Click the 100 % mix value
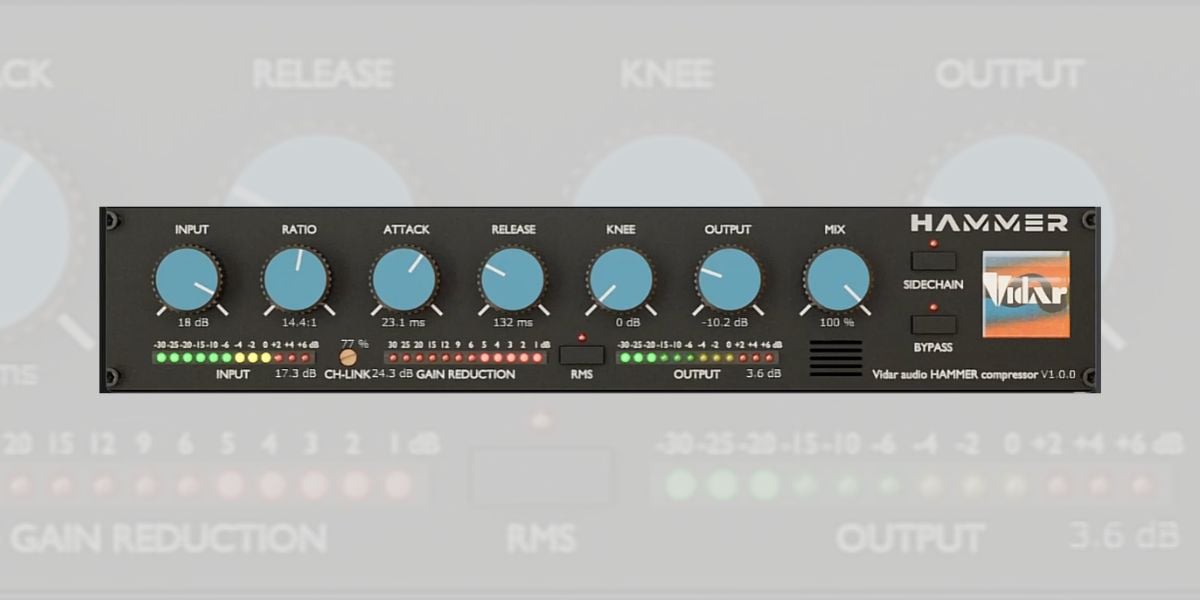The height and width of the screenshot is (600, 1200). point(836,323)
